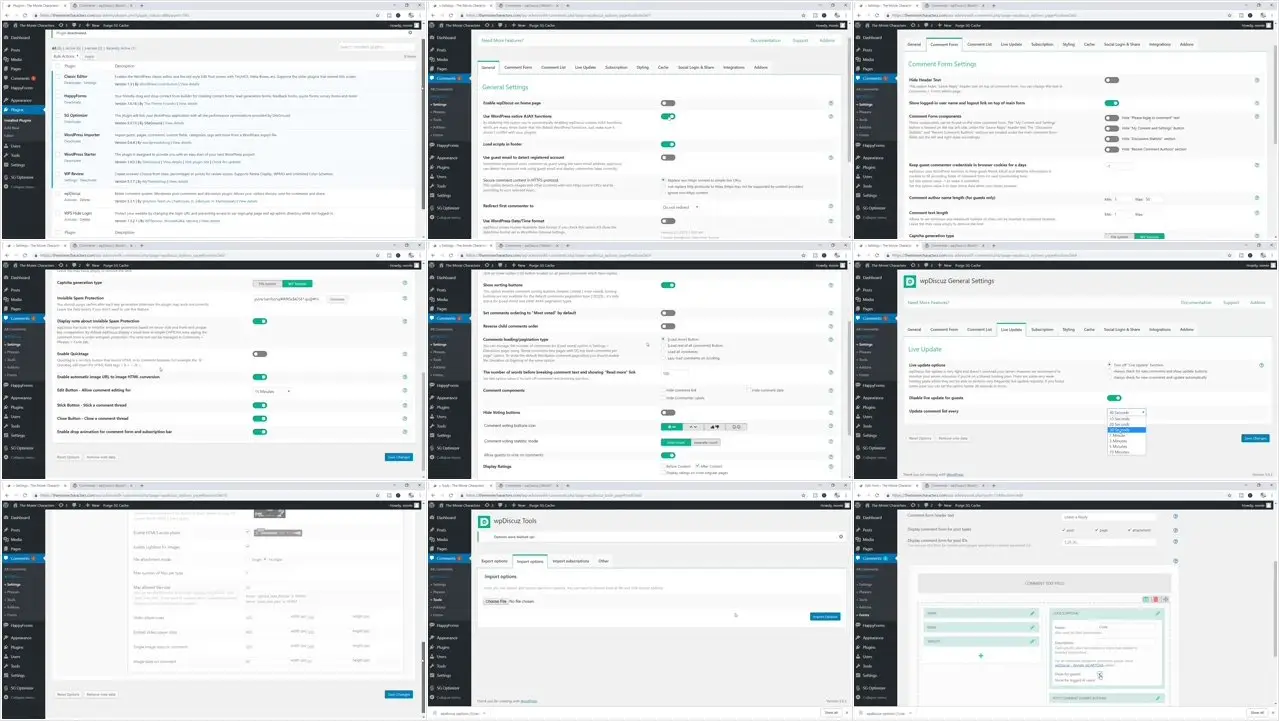The width and height of the screenshot is (1279, 721).
Task: Open Pages in General Settings panel sidebar
Action: [442, 69]
